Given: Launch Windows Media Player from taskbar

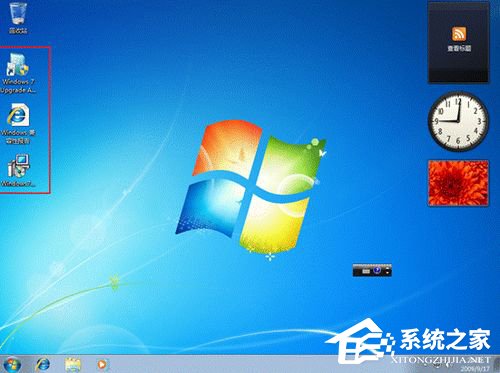Looking at the screenshot, I should [x=102, y=364].
